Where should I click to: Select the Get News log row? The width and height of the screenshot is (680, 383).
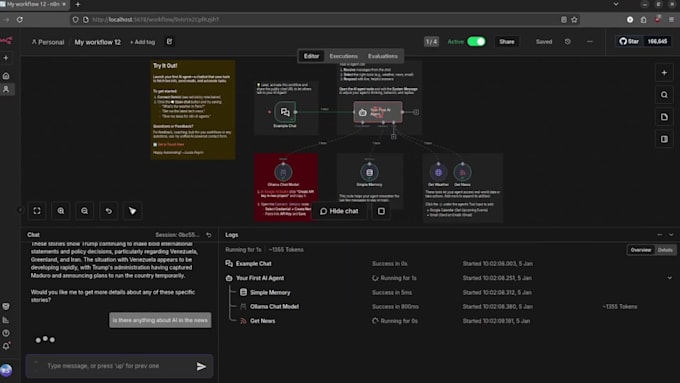point(449,321)
